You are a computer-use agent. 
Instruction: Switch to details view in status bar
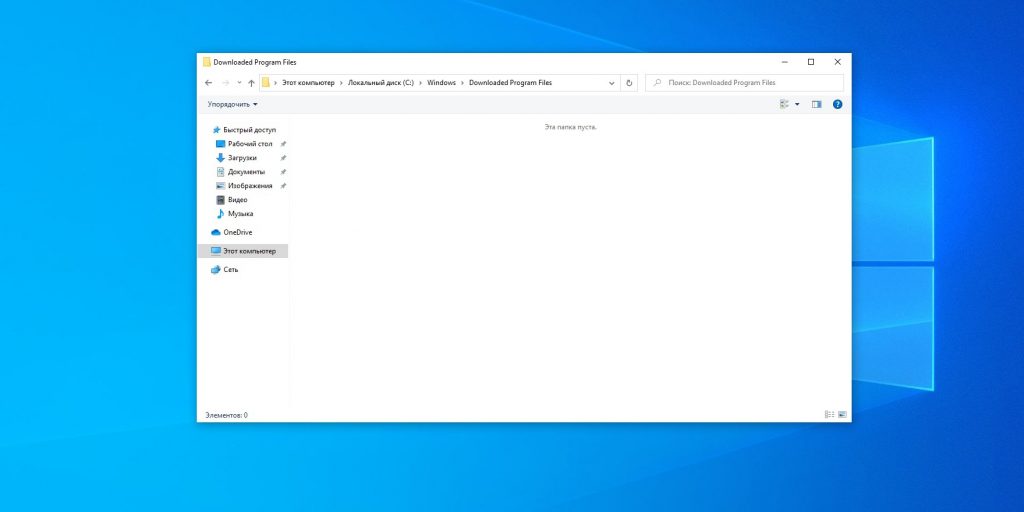click(829, 415)
